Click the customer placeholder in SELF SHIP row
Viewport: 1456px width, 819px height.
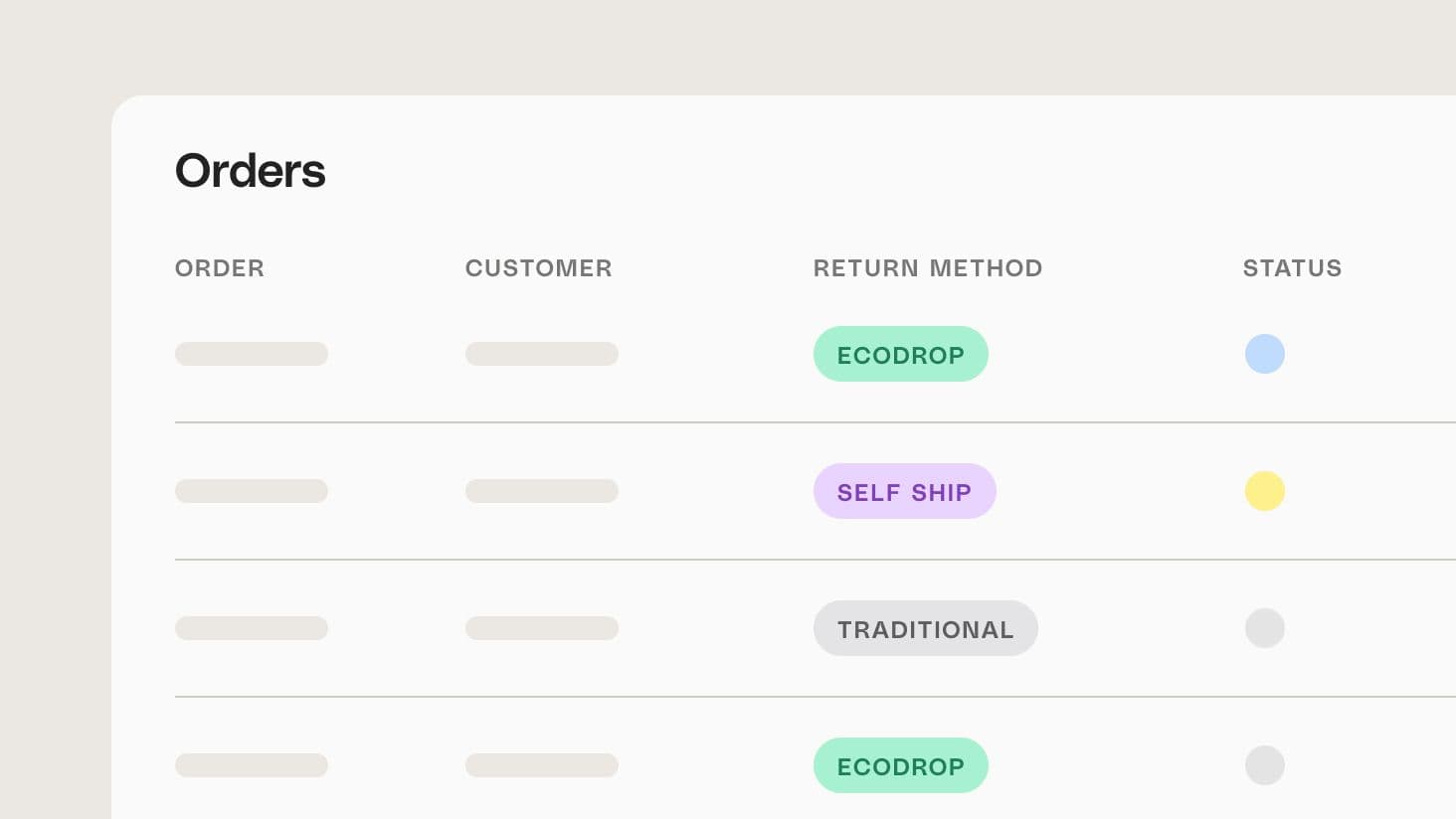(542, 491)
